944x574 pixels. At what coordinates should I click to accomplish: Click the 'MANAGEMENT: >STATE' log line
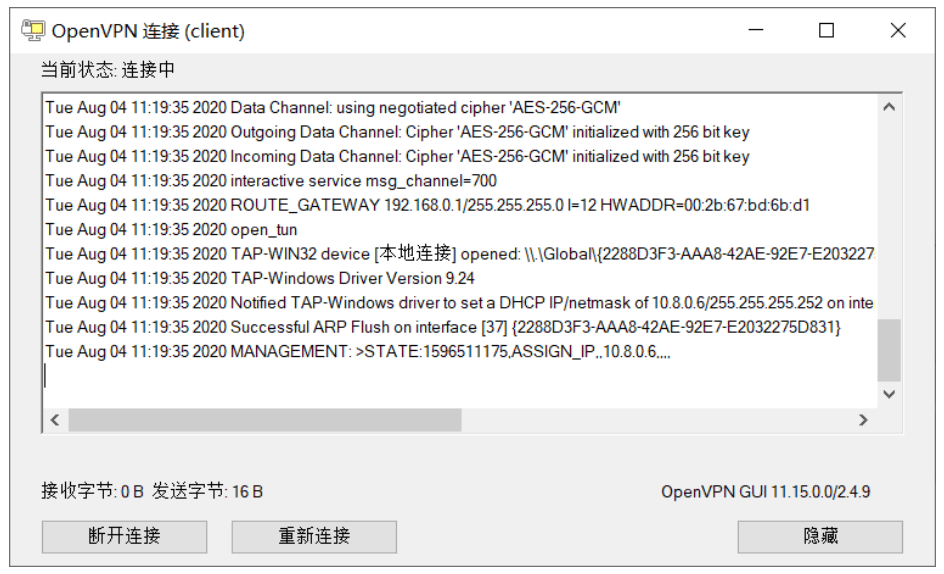[358, 352]
